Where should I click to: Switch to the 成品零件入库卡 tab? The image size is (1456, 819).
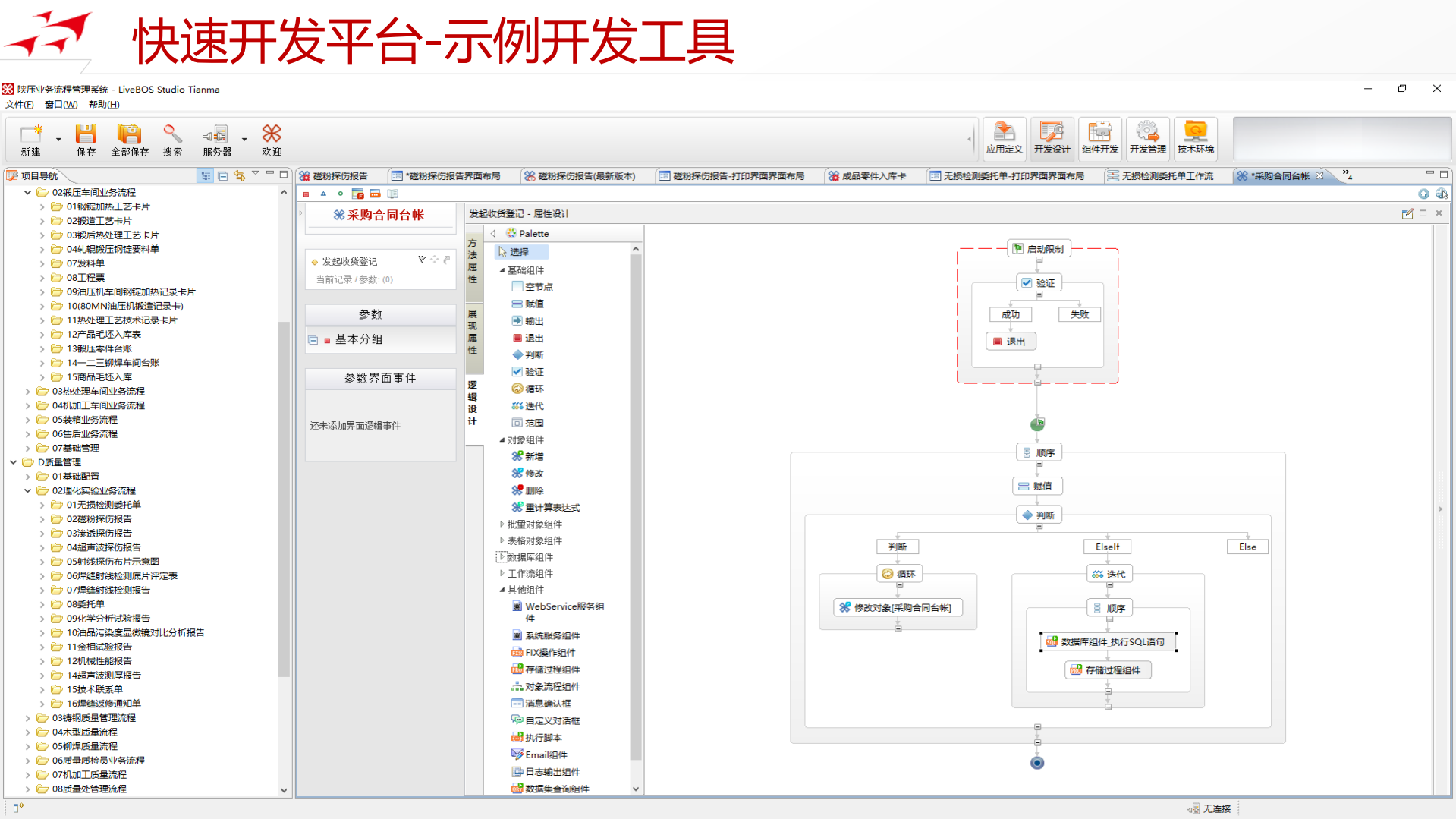[873, 175]
